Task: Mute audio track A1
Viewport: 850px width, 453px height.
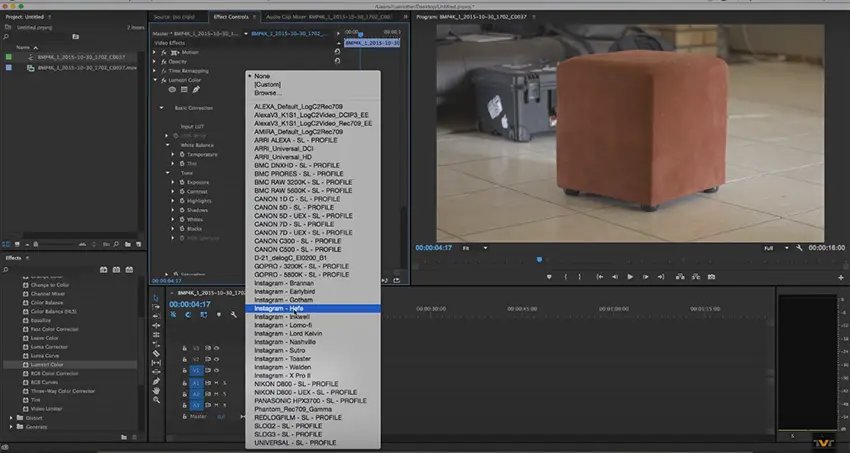Action: [x=216, y=383]
